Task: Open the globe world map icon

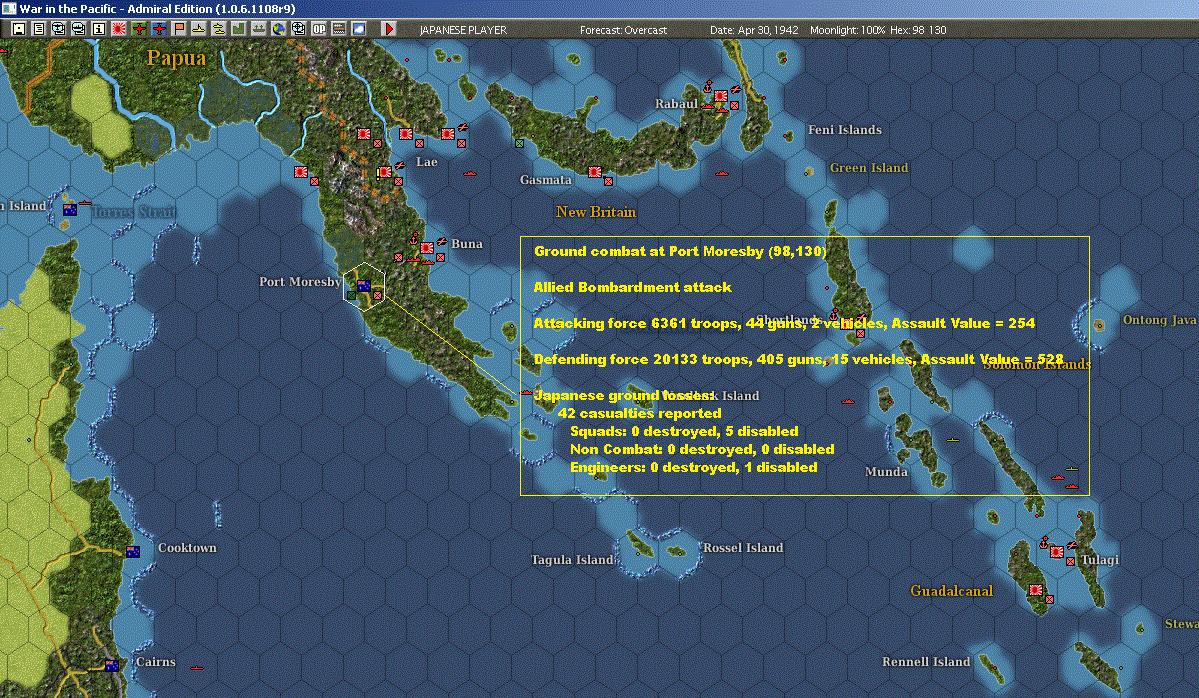Action: pyautogui.click(x=278, y=29)
